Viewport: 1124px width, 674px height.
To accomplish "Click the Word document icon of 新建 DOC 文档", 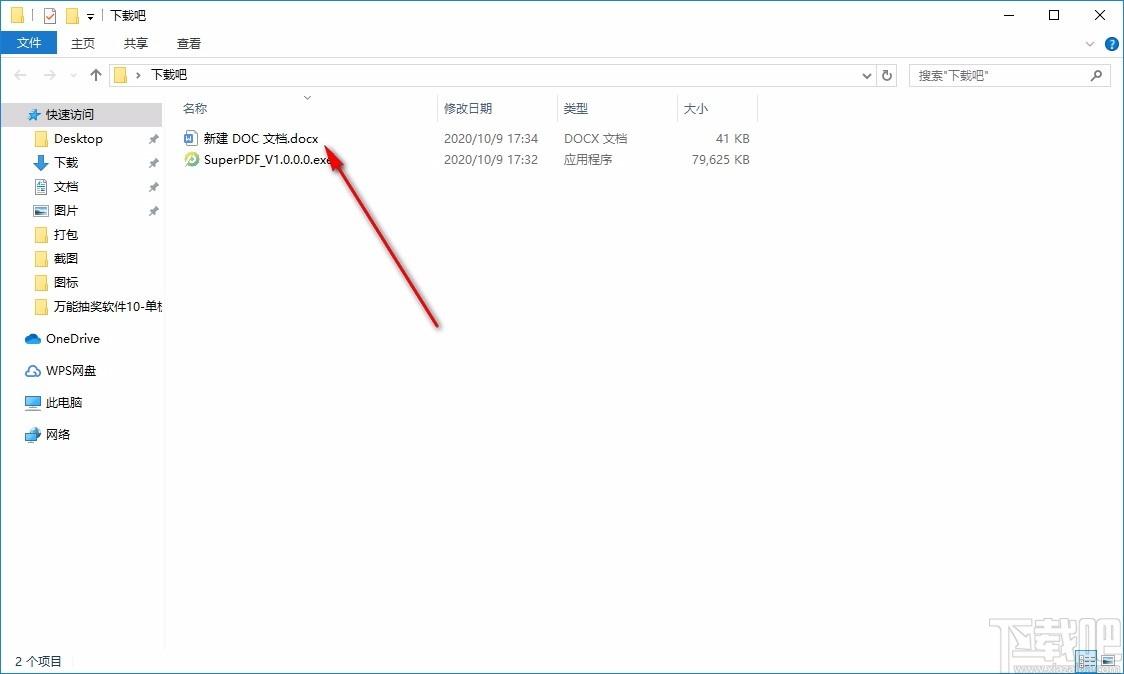I will click(191, 138).
